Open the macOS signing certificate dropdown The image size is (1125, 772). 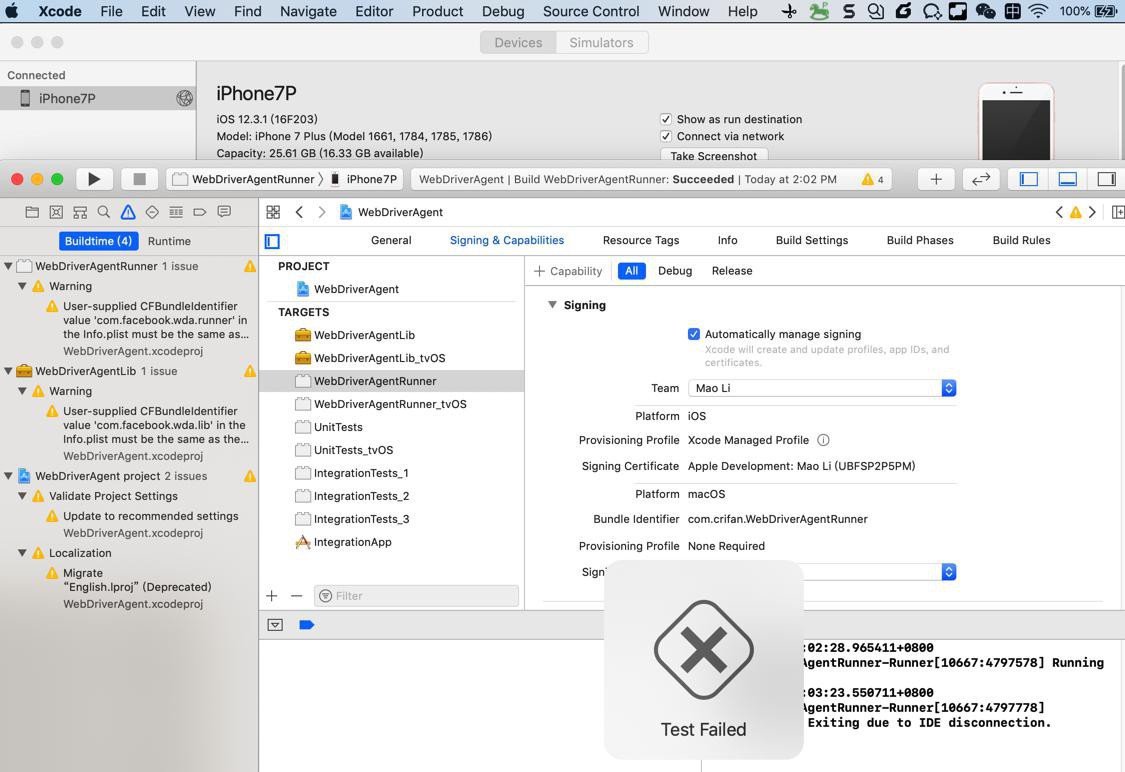pos(879,572)
